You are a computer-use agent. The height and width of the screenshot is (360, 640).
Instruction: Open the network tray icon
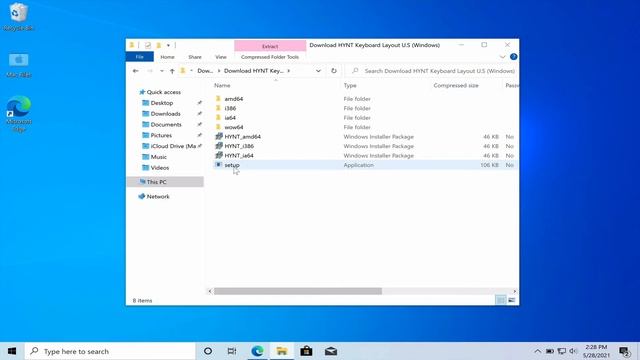click(x=562, y=351)
